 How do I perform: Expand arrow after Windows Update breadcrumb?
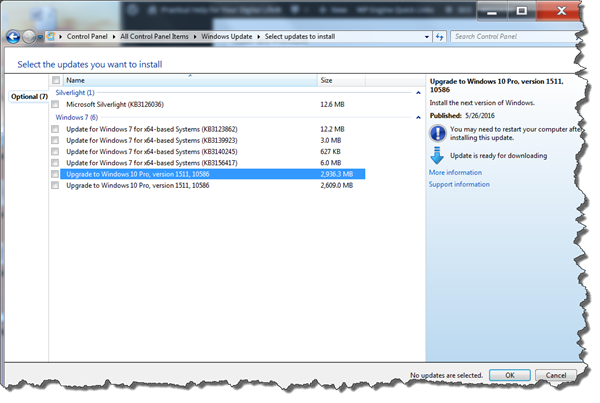click(x=258, y=37)
